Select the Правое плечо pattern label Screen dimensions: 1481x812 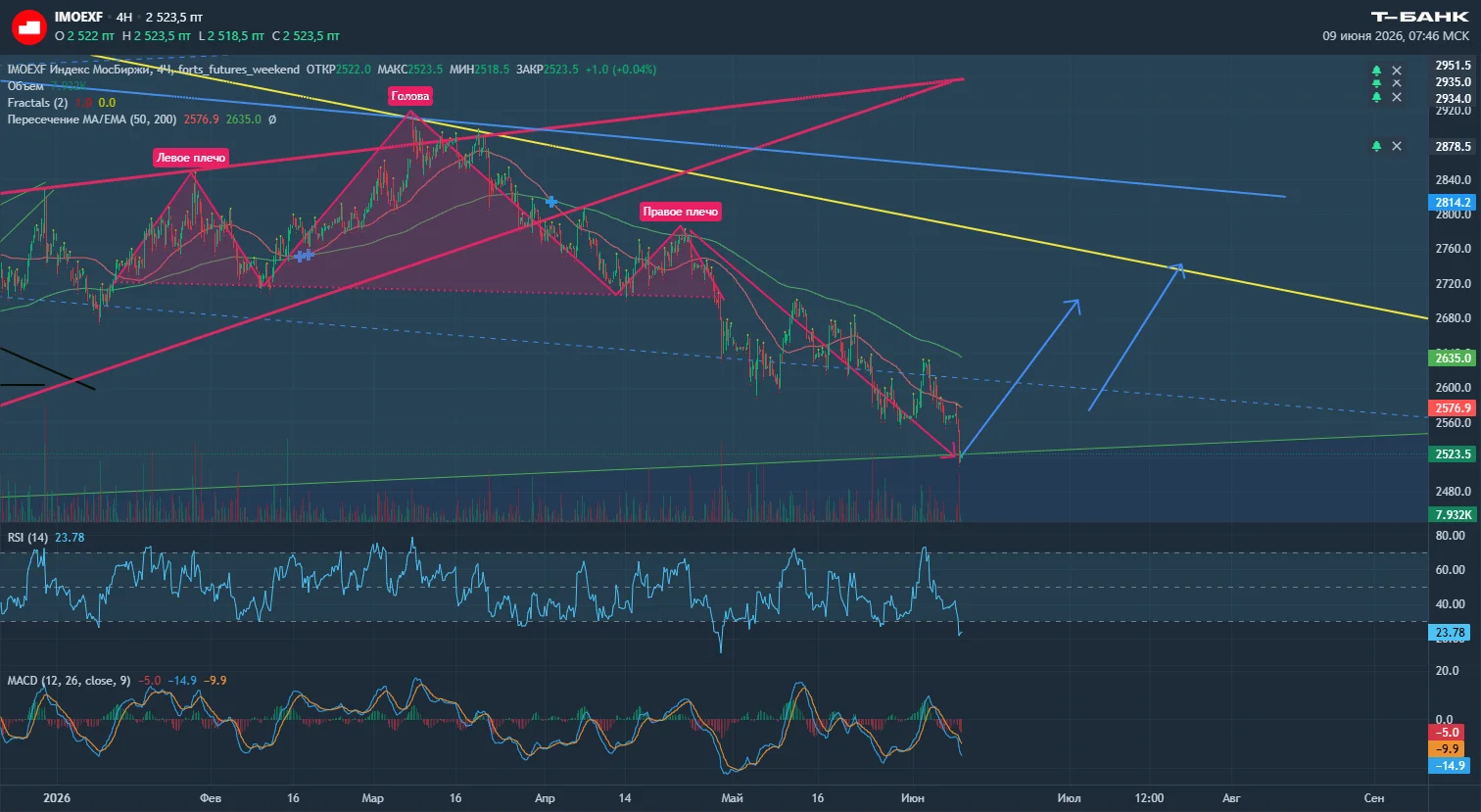[680, 212]
